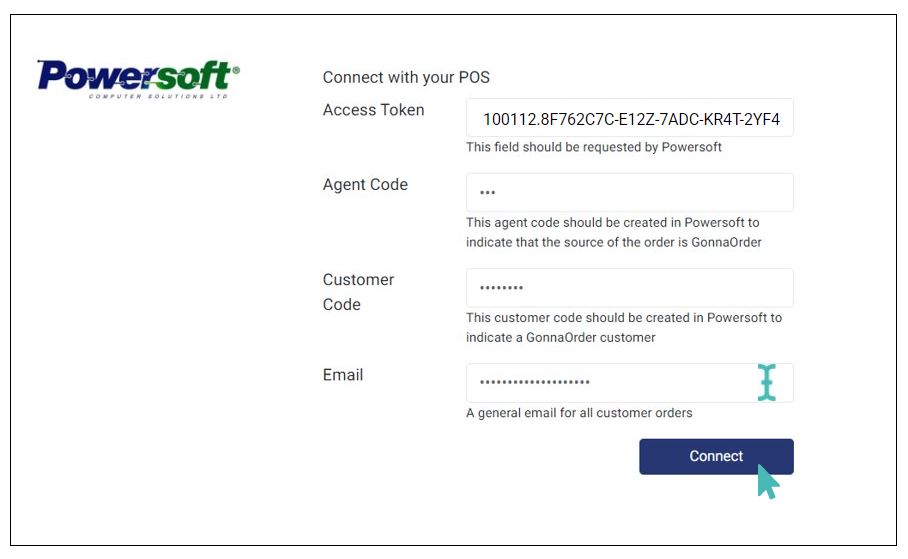Click the Computer Solutions Ltd tagline
This screenshot has width=908, height=559.
[x=158, y=96]
